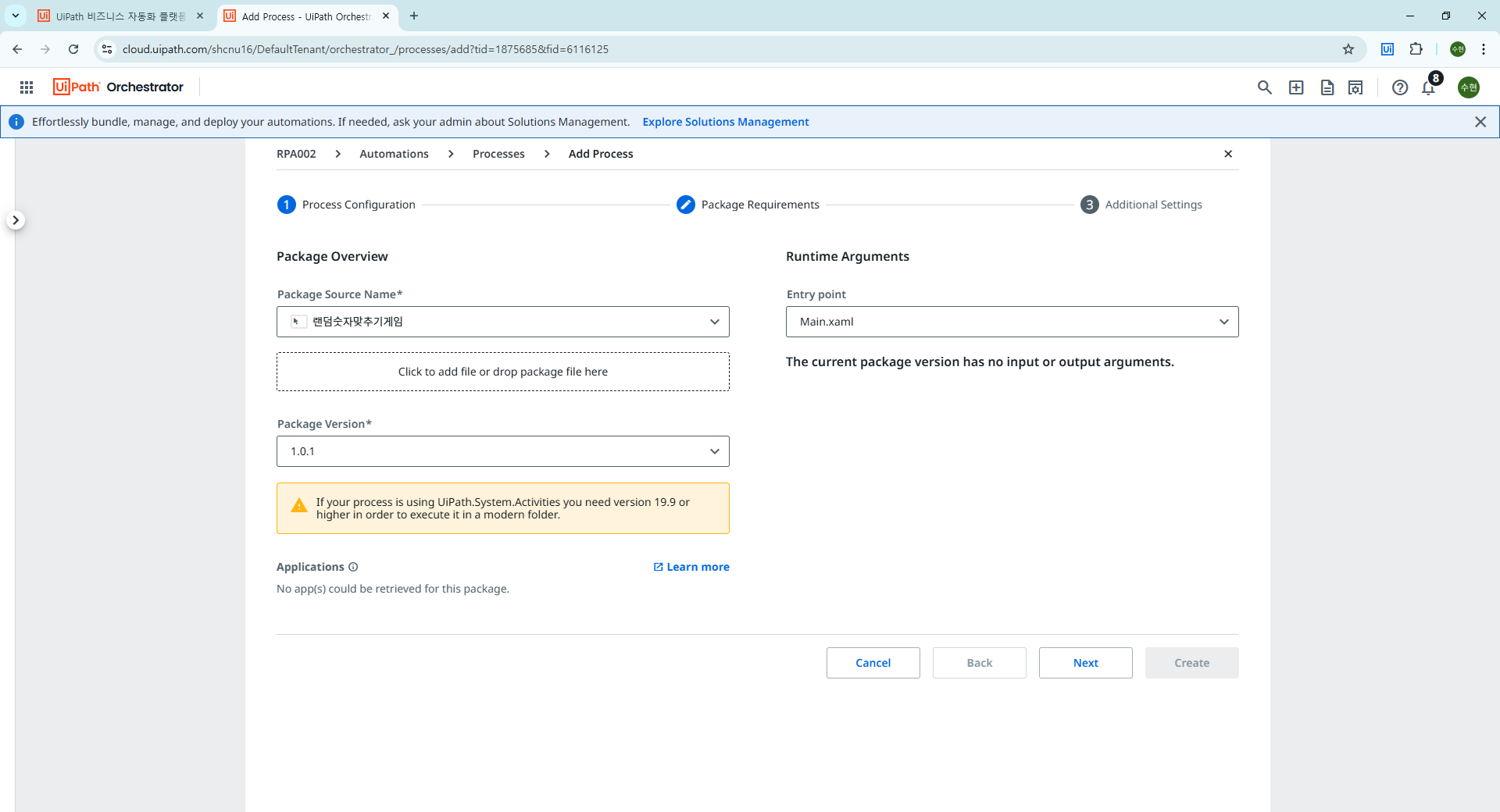Click RPA002 breadcrumb
Viewport: 1500px width, 812px height.
tap(296, 154)
